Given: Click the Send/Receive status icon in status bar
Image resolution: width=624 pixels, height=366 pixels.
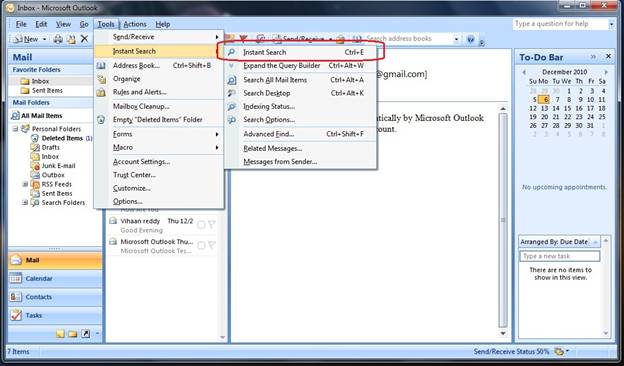Looking at the screenshot, I should (560, 352).
